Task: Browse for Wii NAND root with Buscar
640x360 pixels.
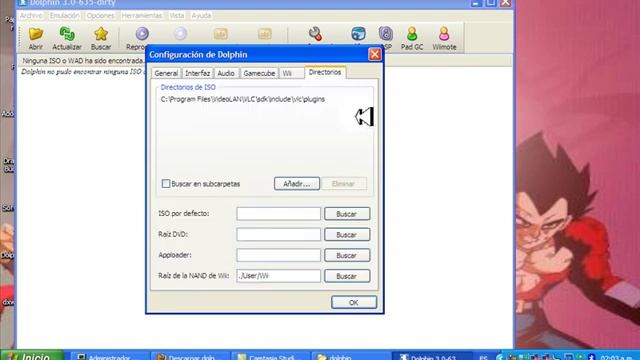Action: point(347,276)
